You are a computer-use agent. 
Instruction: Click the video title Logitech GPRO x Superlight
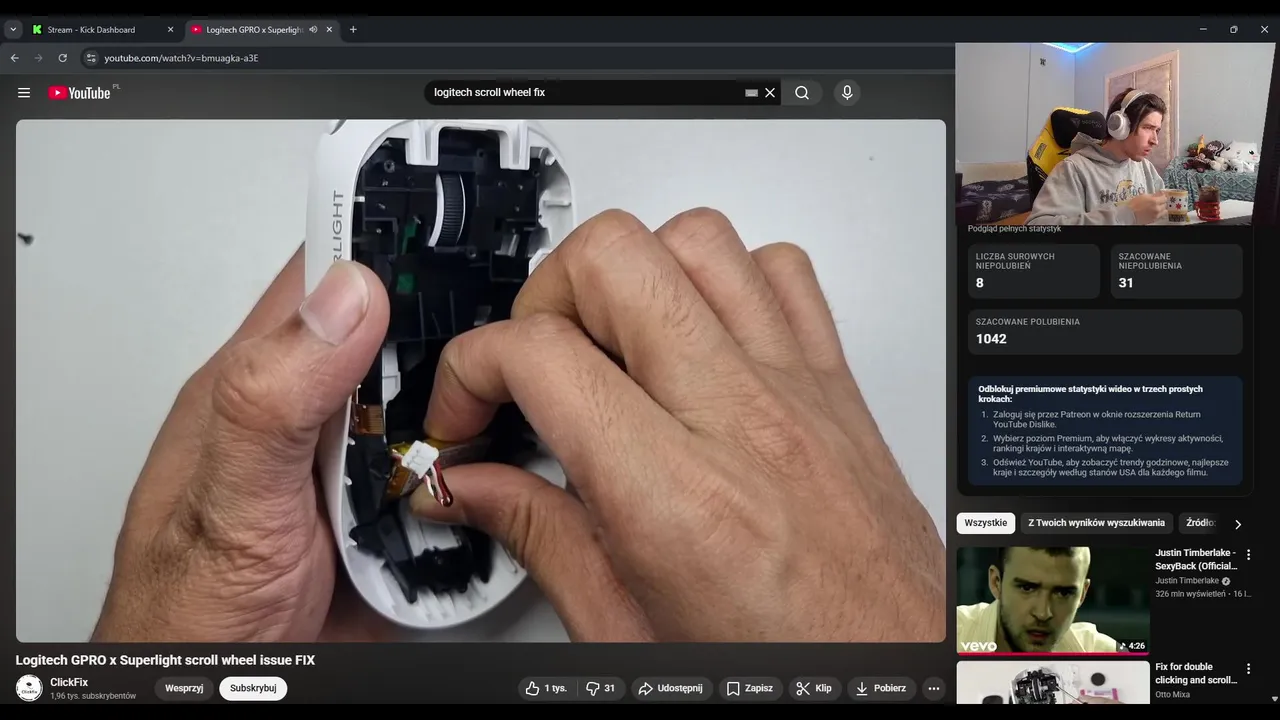click(x=165, y=660)
